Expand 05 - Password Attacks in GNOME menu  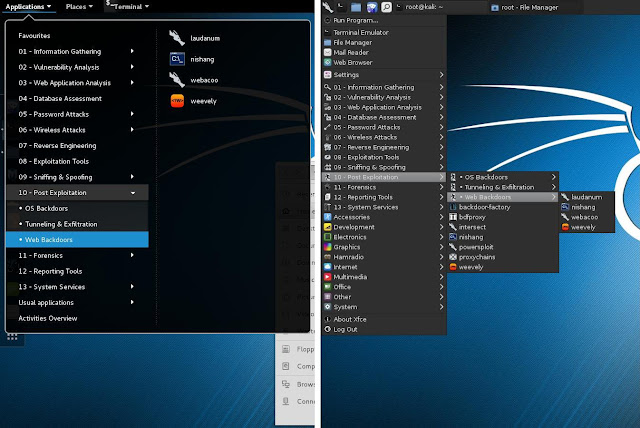coord(77,114)
